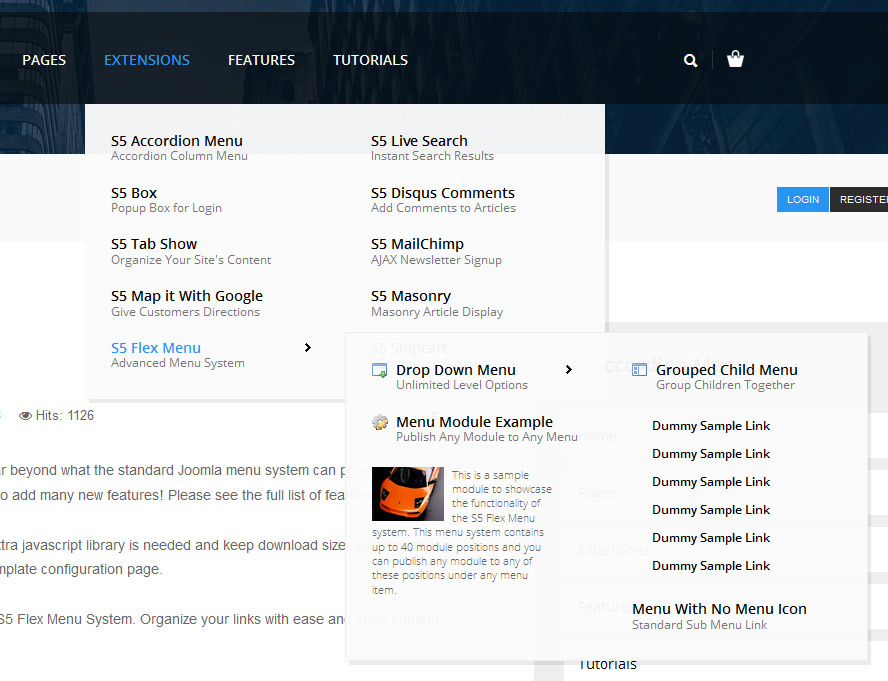Image resolution: width=888 pixels, height=681 pixels.
Task: Open the TUTORIALS menu
Action: (370, 60)
